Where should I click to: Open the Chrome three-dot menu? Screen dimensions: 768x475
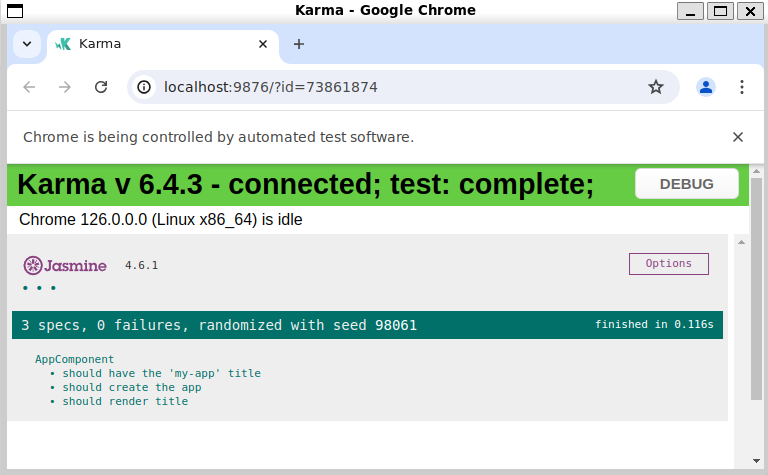pyautogui.click(x=742, y=87)
